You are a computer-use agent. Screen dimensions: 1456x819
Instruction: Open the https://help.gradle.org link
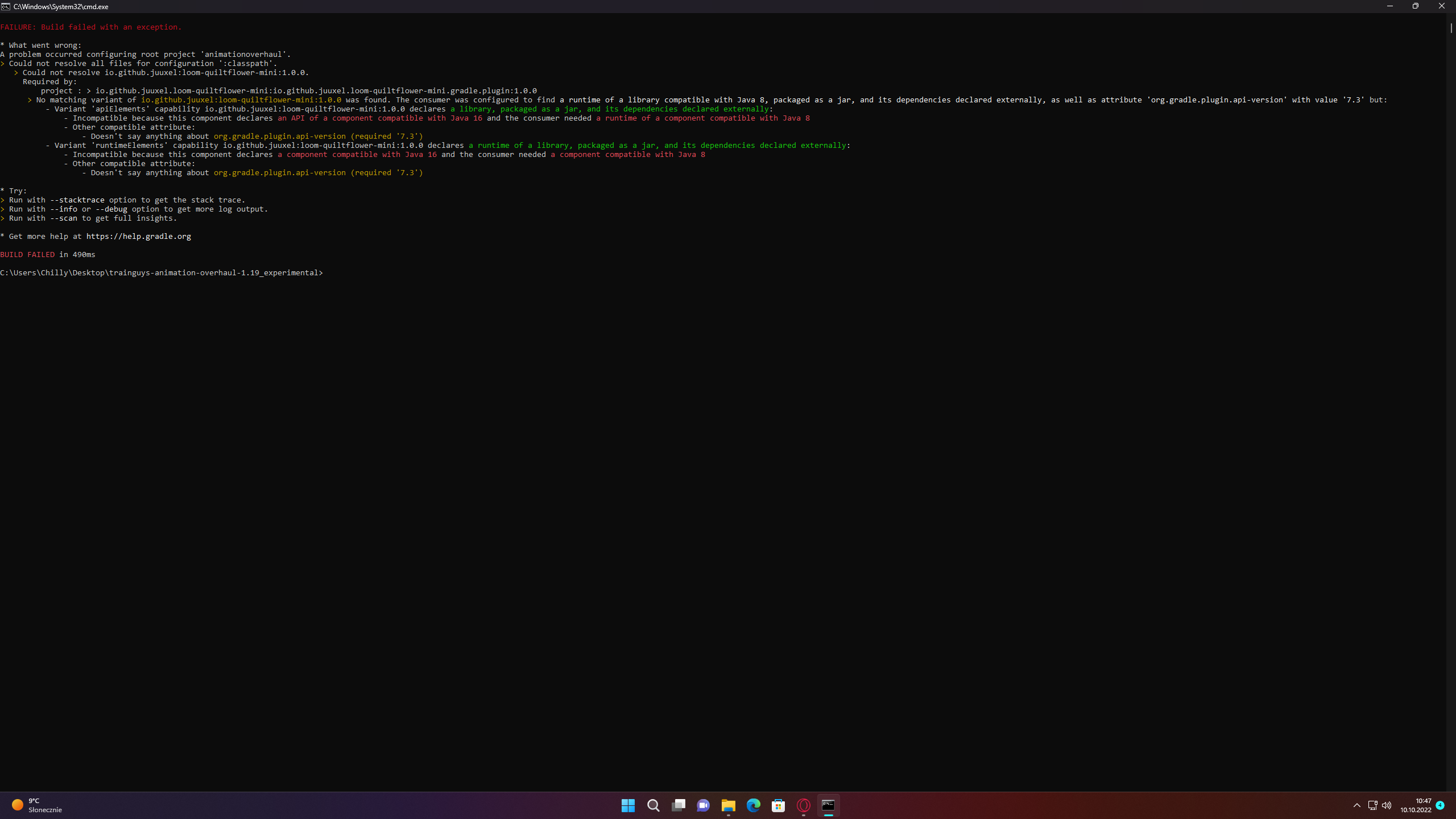click(138, 236)
